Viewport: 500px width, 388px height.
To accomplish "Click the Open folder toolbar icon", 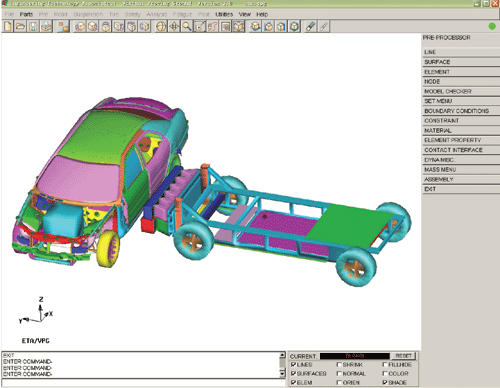I will coord(20,26).
